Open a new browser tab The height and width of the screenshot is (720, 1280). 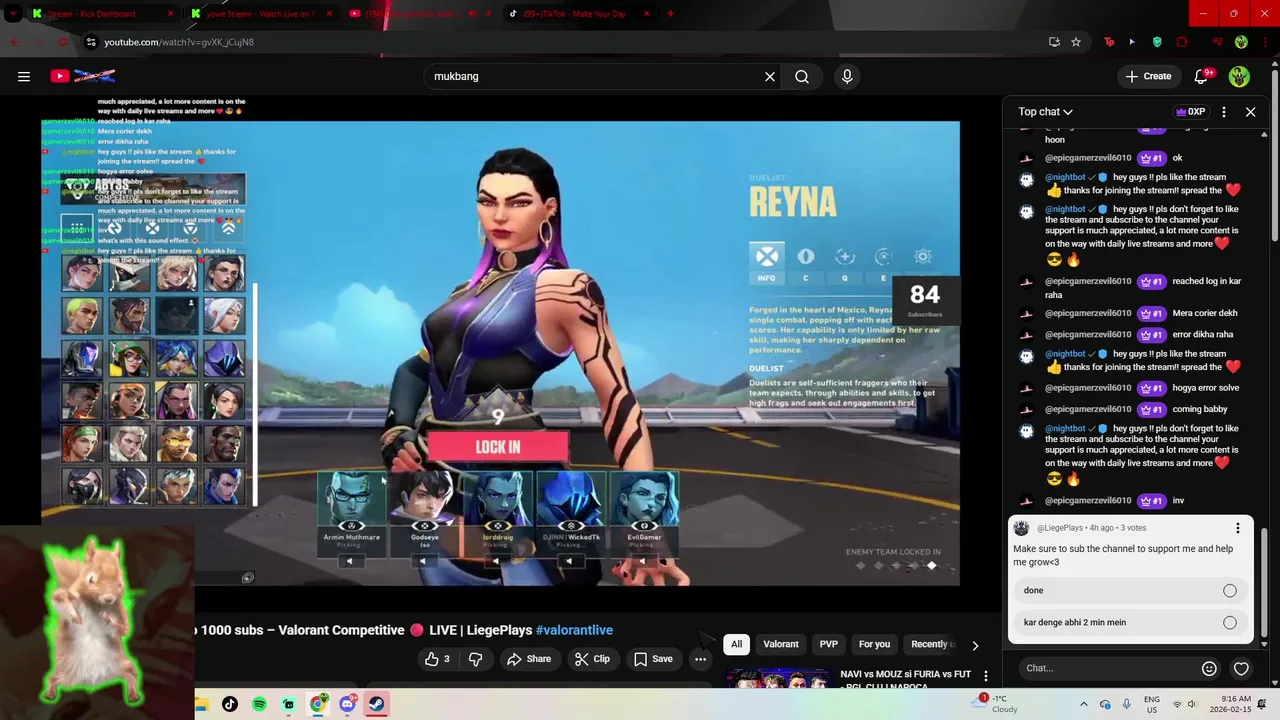coord(670,14)
